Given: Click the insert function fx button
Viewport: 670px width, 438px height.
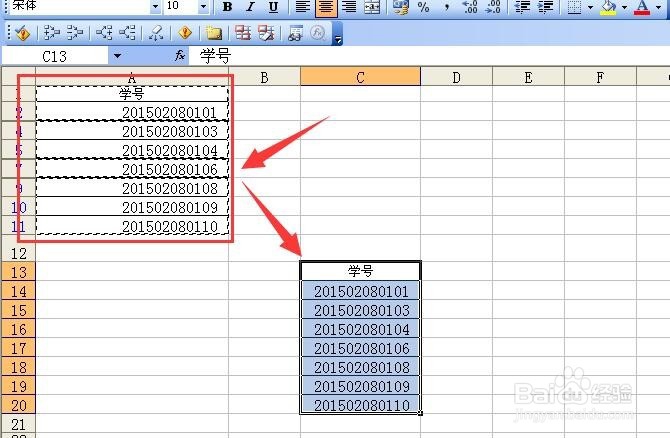Looking at the screenshot, I should [x=180, y=56].
